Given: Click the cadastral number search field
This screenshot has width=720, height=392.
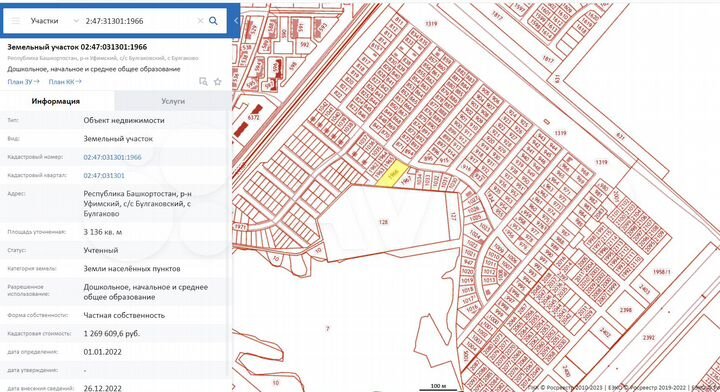Looking at the screenshot, I should 139,21.
